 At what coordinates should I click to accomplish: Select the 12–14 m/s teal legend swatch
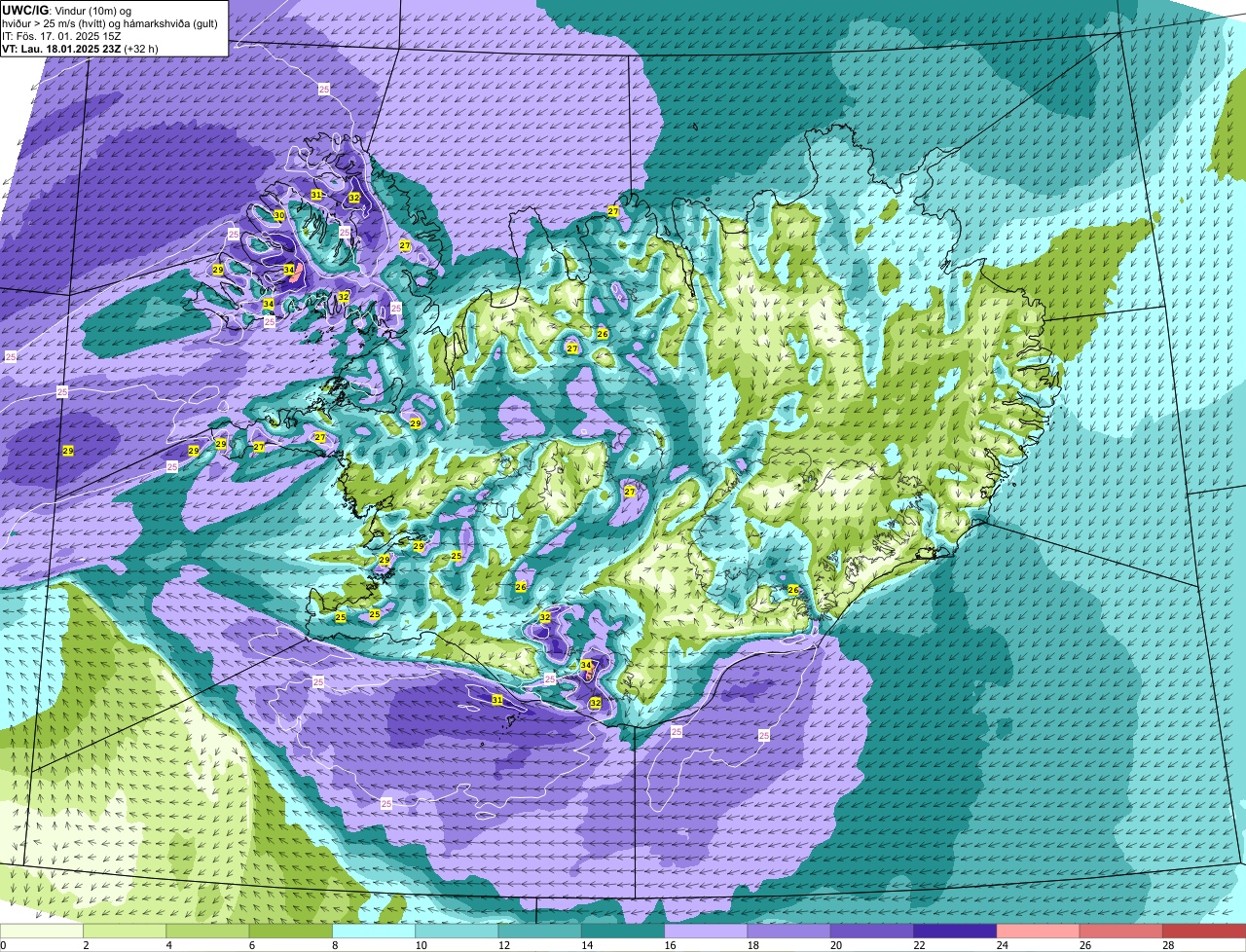pyautogui.click(x=540, y=931)
